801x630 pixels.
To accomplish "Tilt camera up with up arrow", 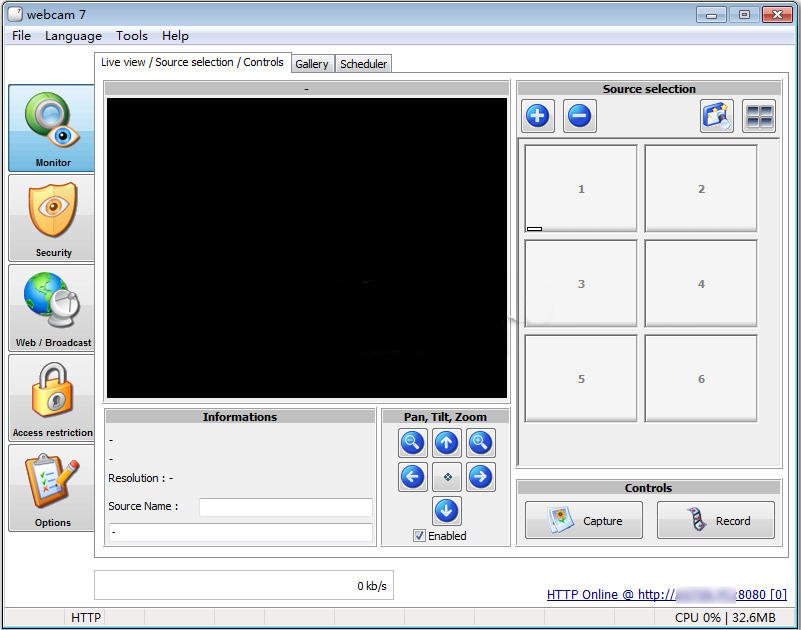I will pyautogui.click(x=446, y=442).
